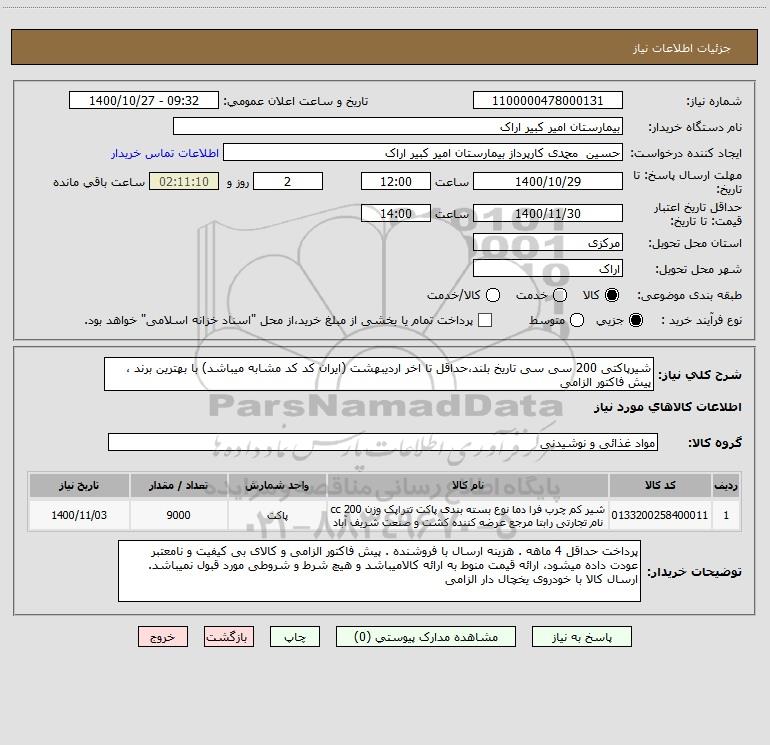The image size is (770, 745).
Task: Toggle the Islamic treasury payment checkbox
Action: point(485,320)
